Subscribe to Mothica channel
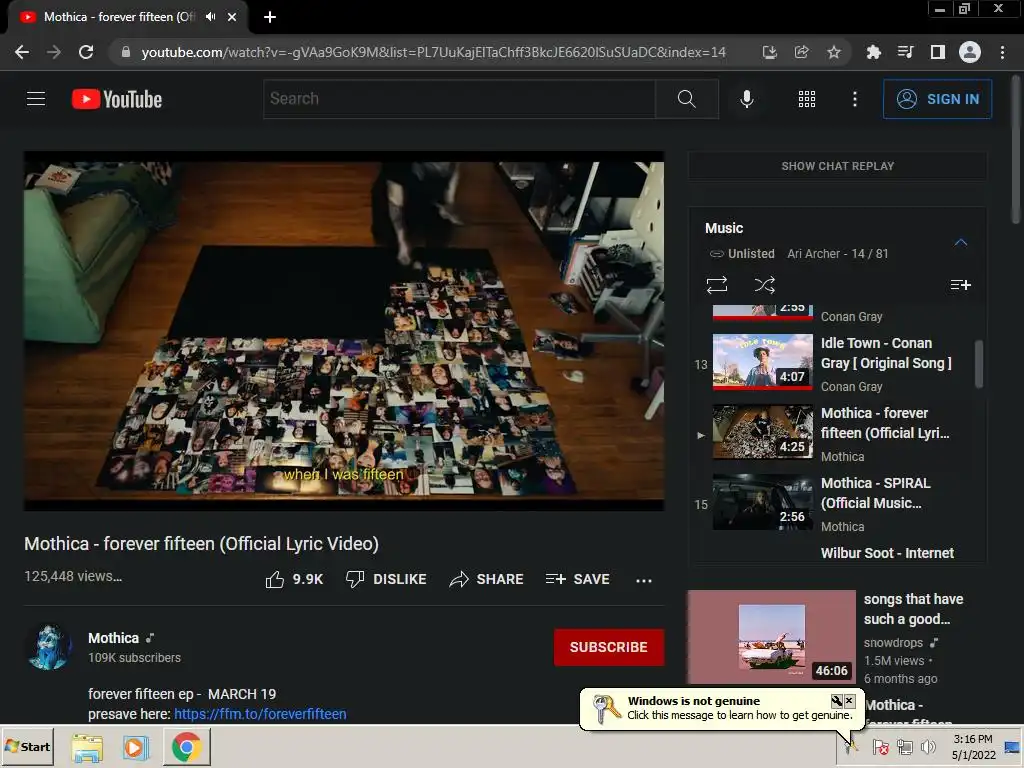 point(609,647)
